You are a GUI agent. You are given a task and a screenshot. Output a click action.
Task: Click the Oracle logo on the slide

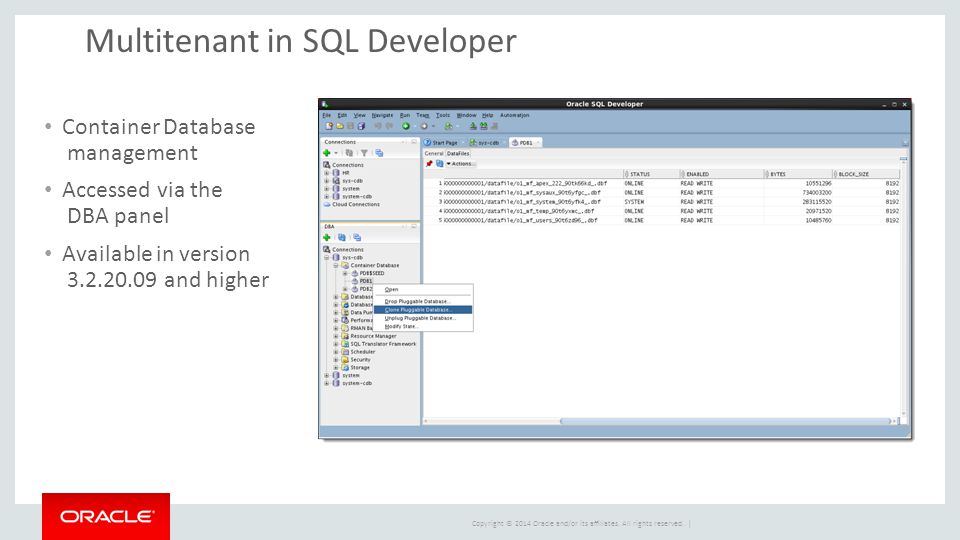coord(106,517)
